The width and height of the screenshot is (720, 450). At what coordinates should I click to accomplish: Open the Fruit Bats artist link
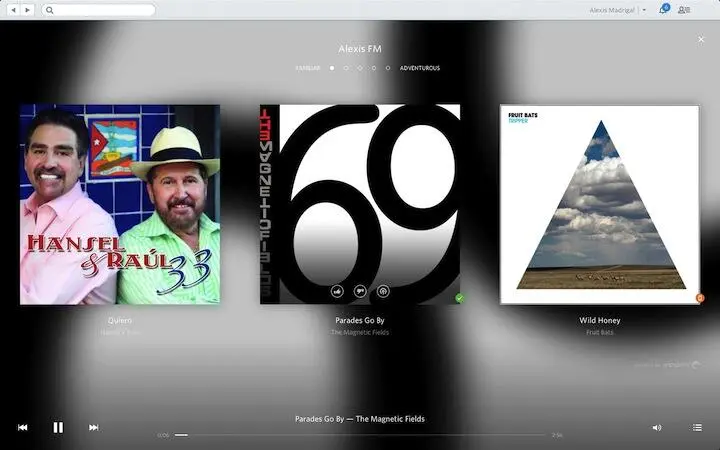click(x=600, y=332)
